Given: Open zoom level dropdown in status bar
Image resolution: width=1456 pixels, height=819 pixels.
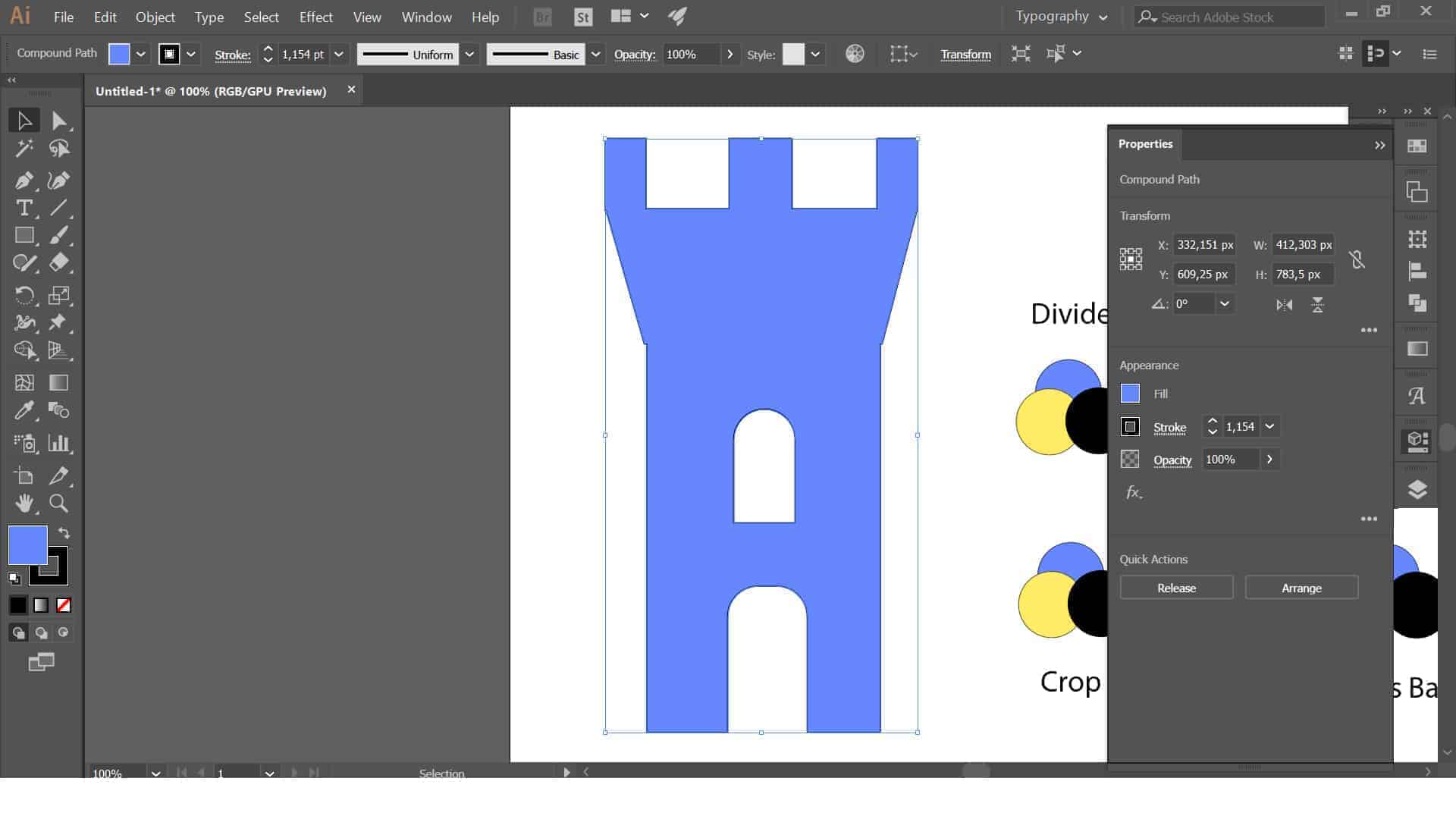Looking at the screenshot, I should 155,773.
